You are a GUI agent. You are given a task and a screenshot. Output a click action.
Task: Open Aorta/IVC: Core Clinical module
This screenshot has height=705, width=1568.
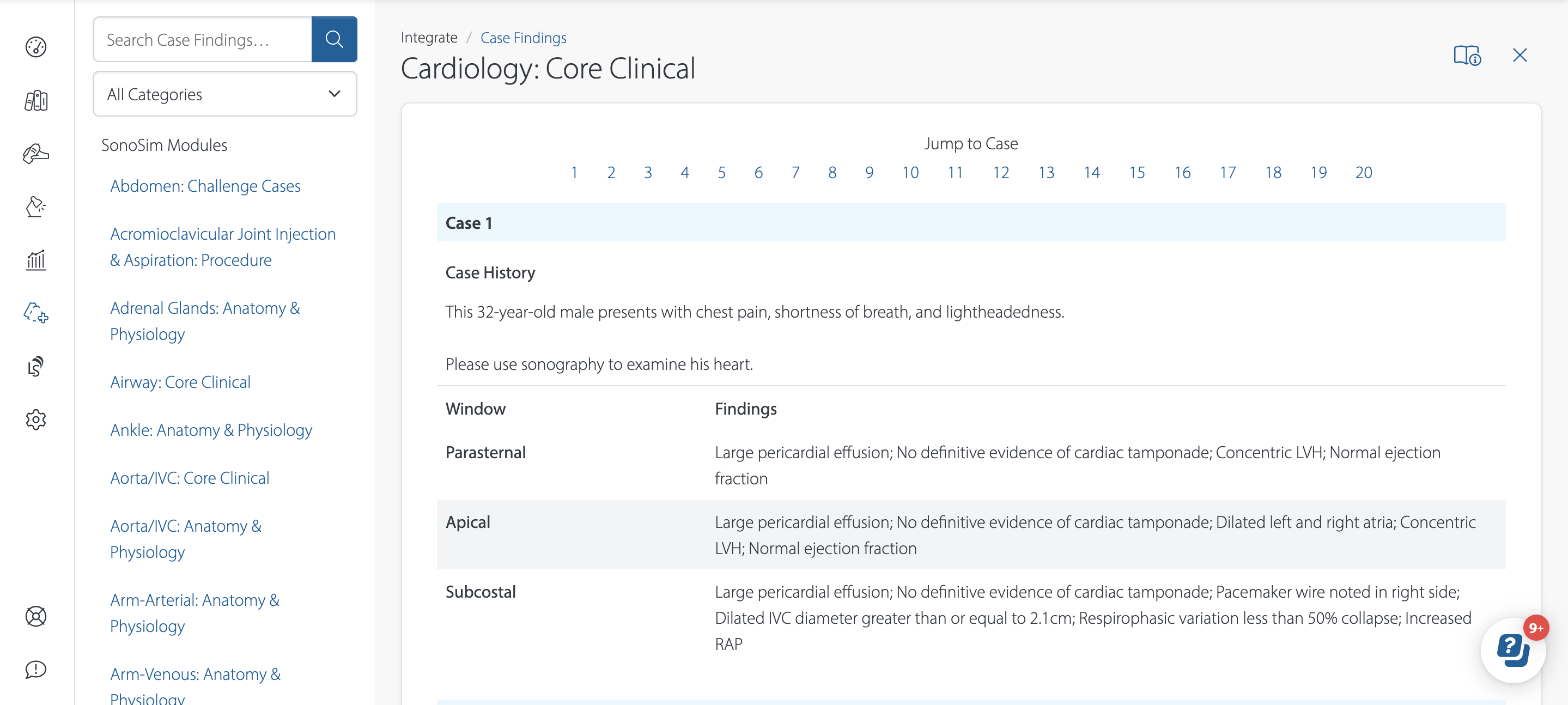coord(189,478)
